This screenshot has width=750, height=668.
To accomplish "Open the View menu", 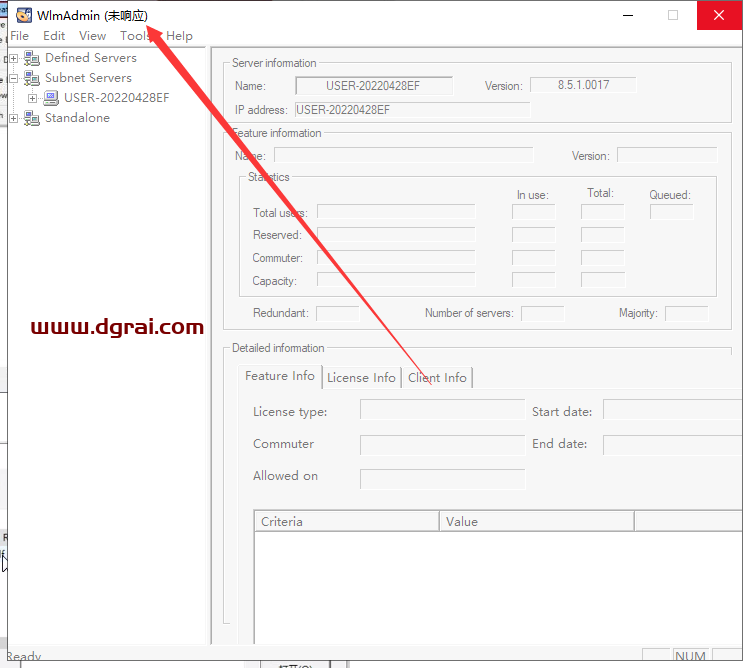I will [92, 36].
